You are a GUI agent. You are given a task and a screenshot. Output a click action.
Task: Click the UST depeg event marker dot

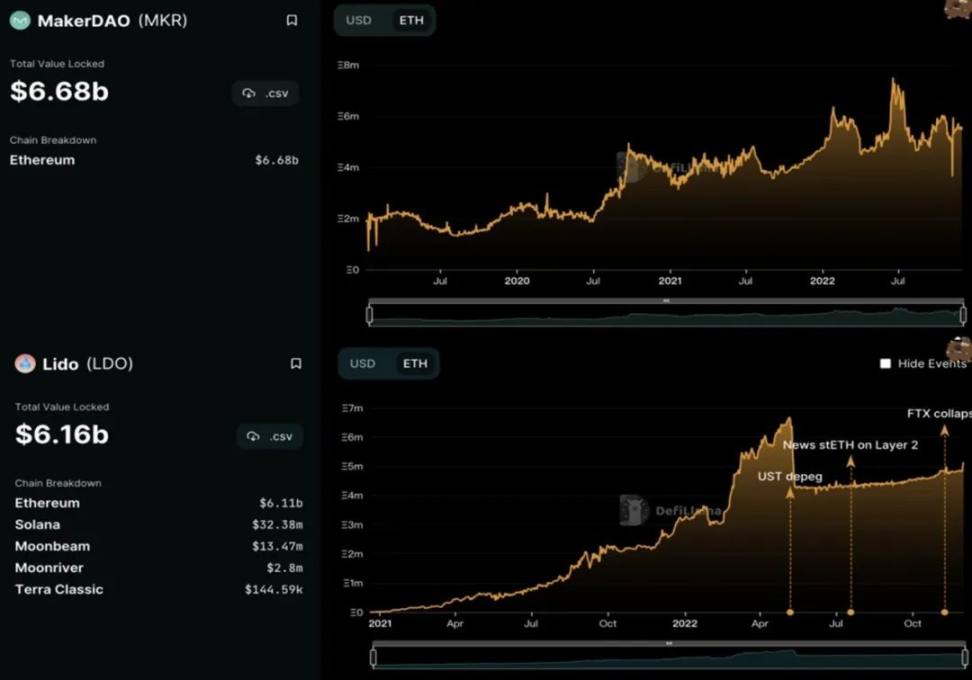tap(790, 612)
